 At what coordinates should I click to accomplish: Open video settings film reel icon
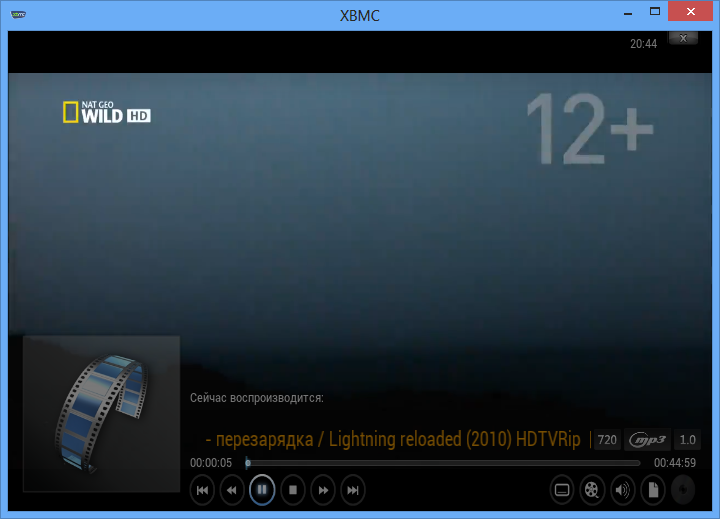pos(592,490)
